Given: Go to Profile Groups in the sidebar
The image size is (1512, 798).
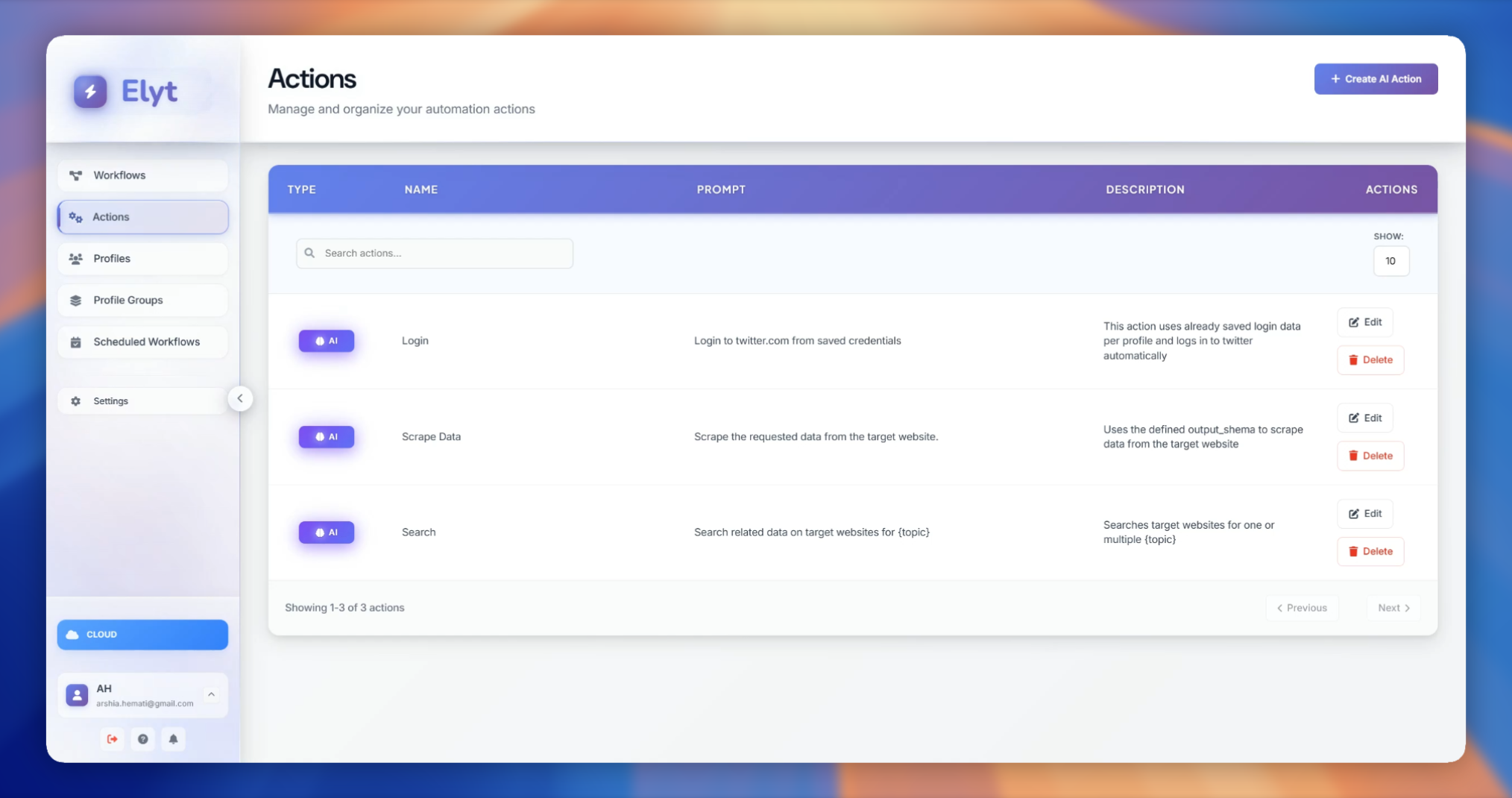Looking at the screenshot, I should pos(142,301).
